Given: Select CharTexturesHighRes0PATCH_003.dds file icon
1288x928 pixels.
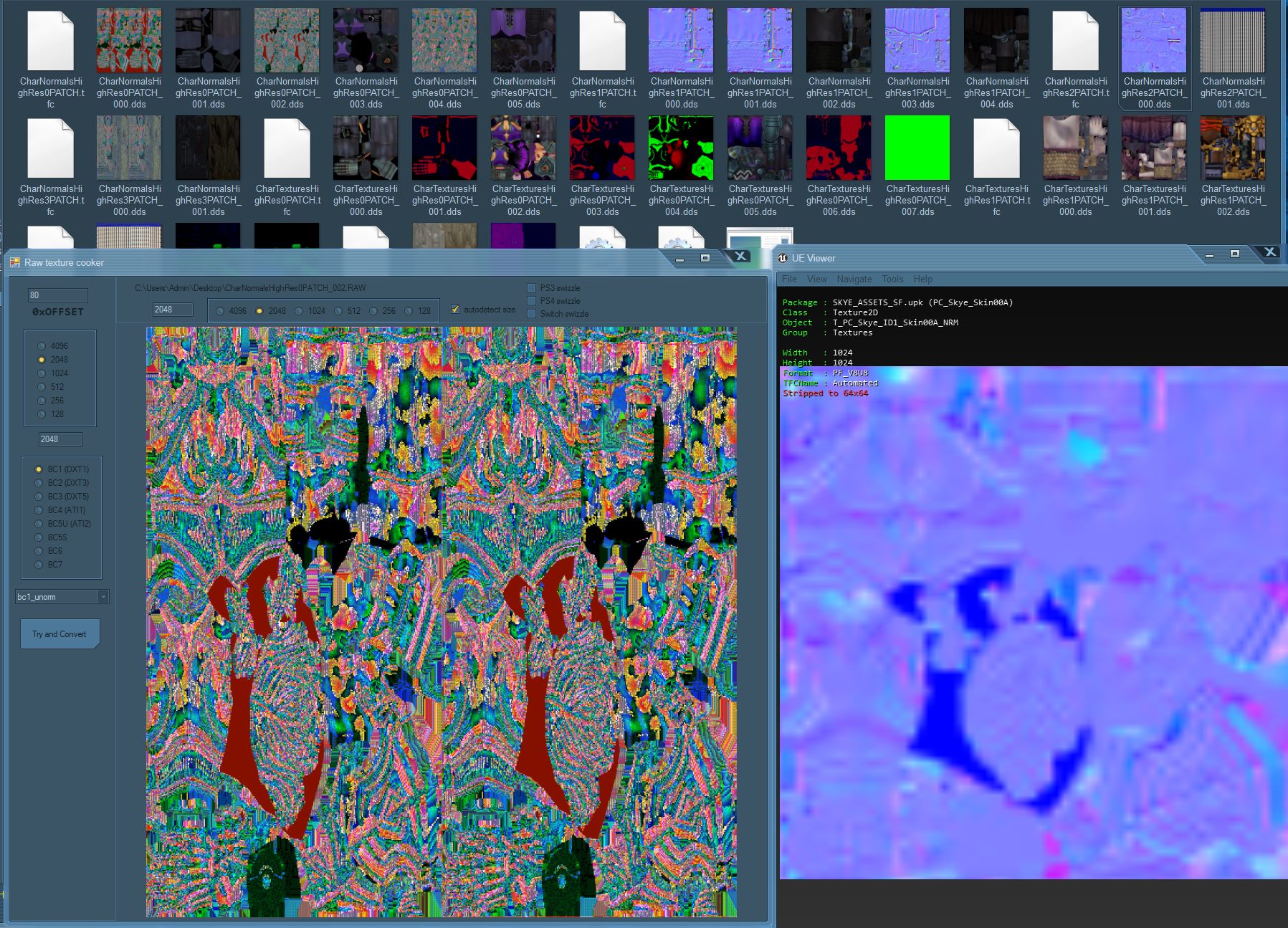Looking at the screenshot, I should point(602,148).
